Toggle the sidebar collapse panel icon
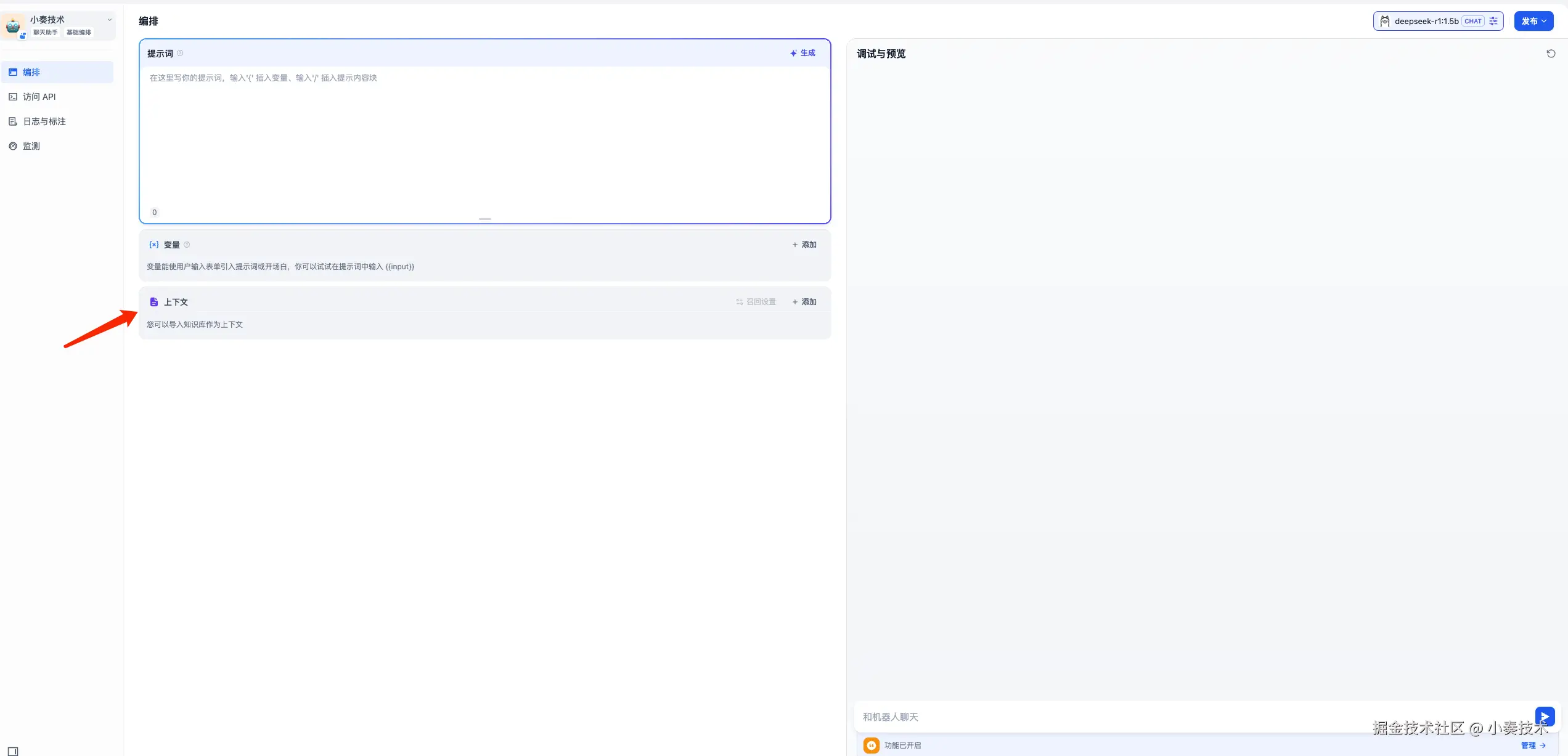1568x756 pixels. (x=13, y=751)
